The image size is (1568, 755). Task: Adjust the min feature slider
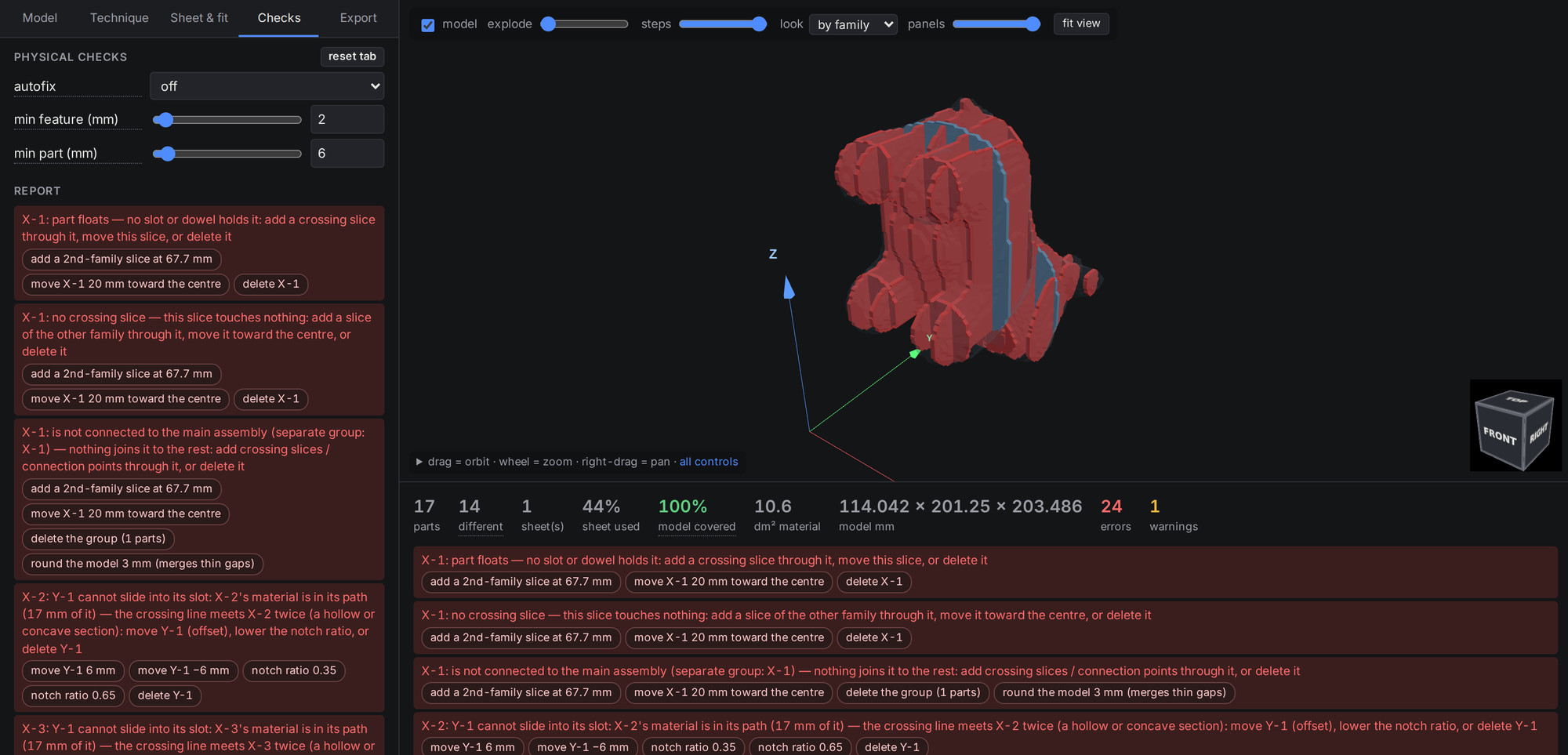pos(227,120)
